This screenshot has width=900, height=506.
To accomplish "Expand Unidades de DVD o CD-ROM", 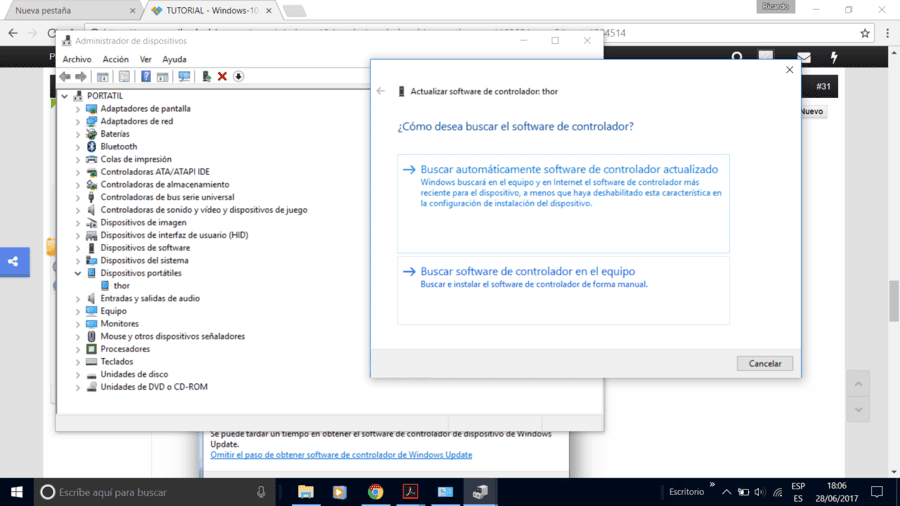I will click(77, 387).
